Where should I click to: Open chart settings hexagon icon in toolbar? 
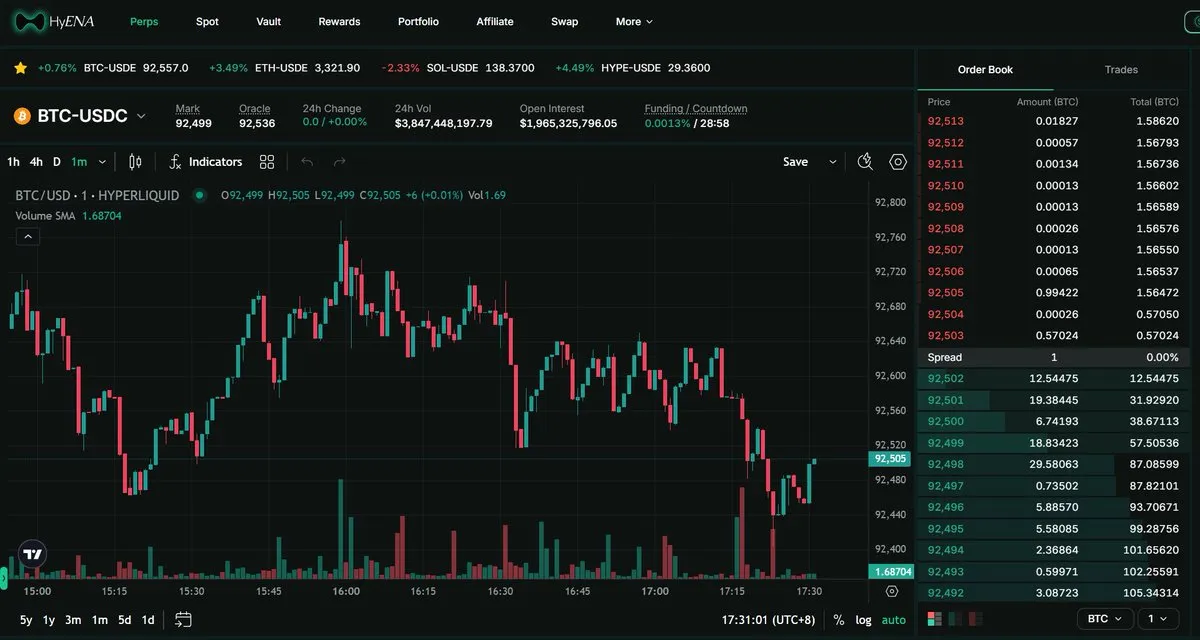click(x=897, y=162)
